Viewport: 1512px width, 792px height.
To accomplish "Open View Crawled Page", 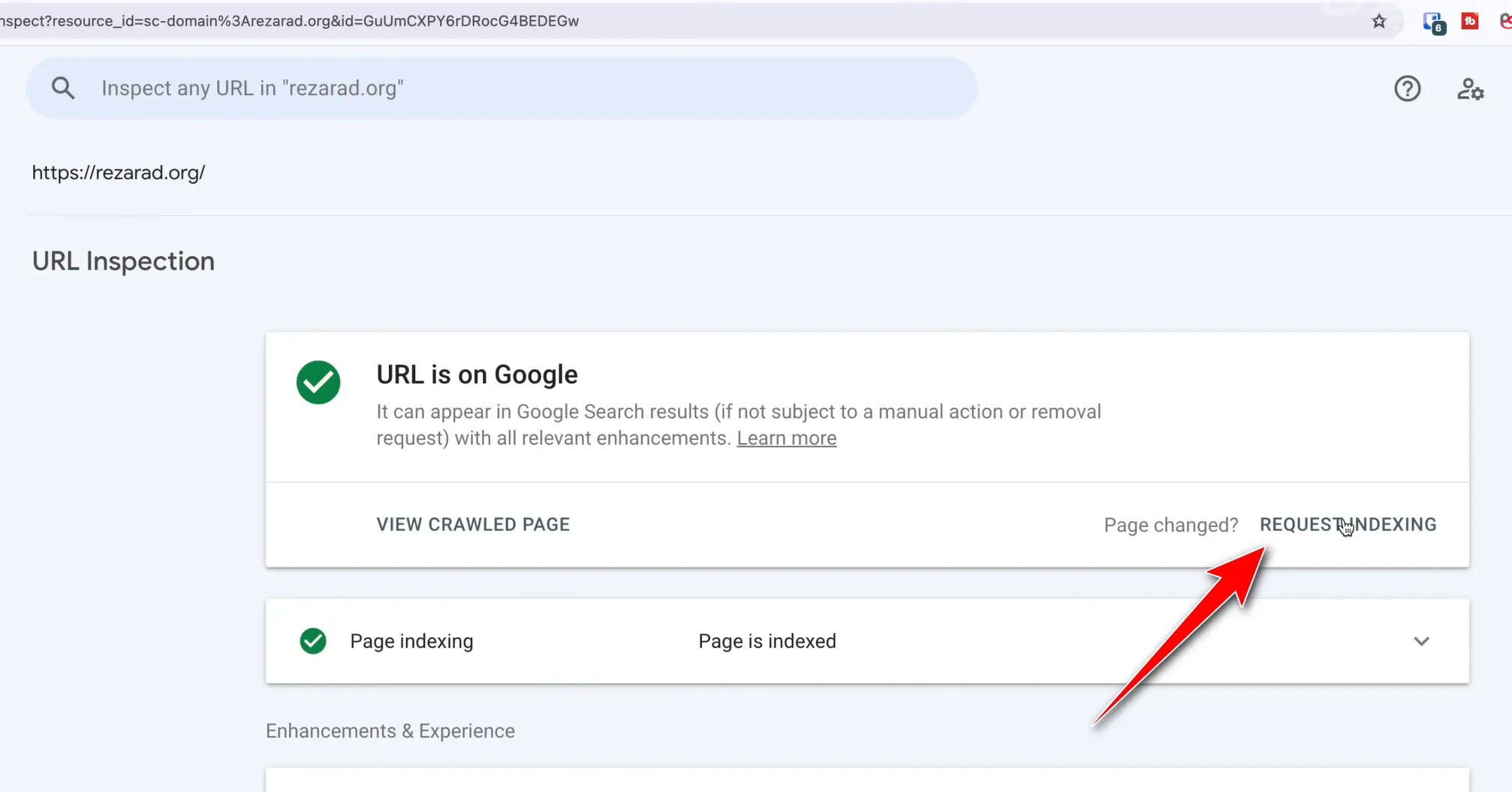I will tap(473, 525).
